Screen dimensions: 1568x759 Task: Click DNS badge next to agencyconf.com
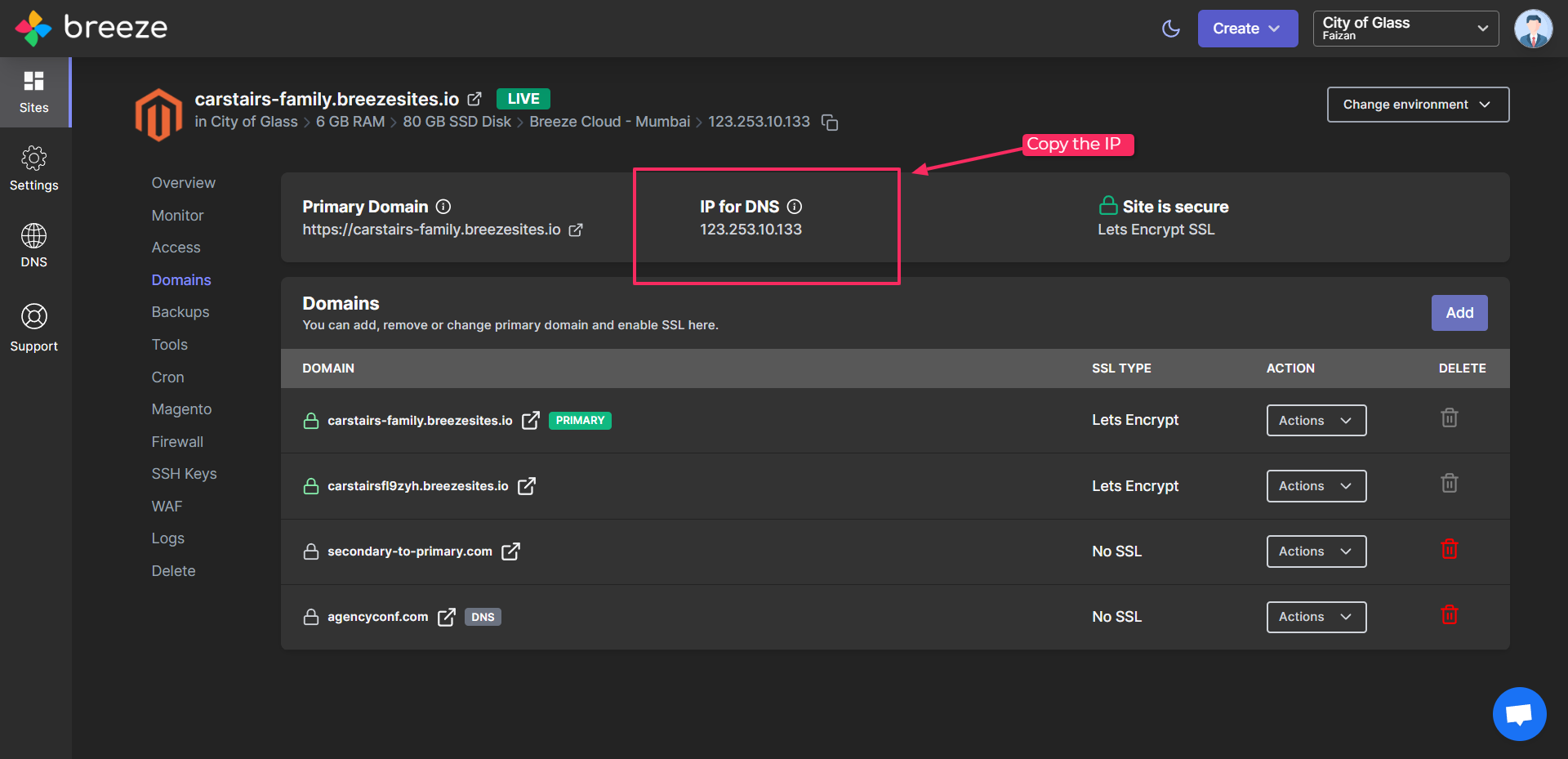[483, 617]
